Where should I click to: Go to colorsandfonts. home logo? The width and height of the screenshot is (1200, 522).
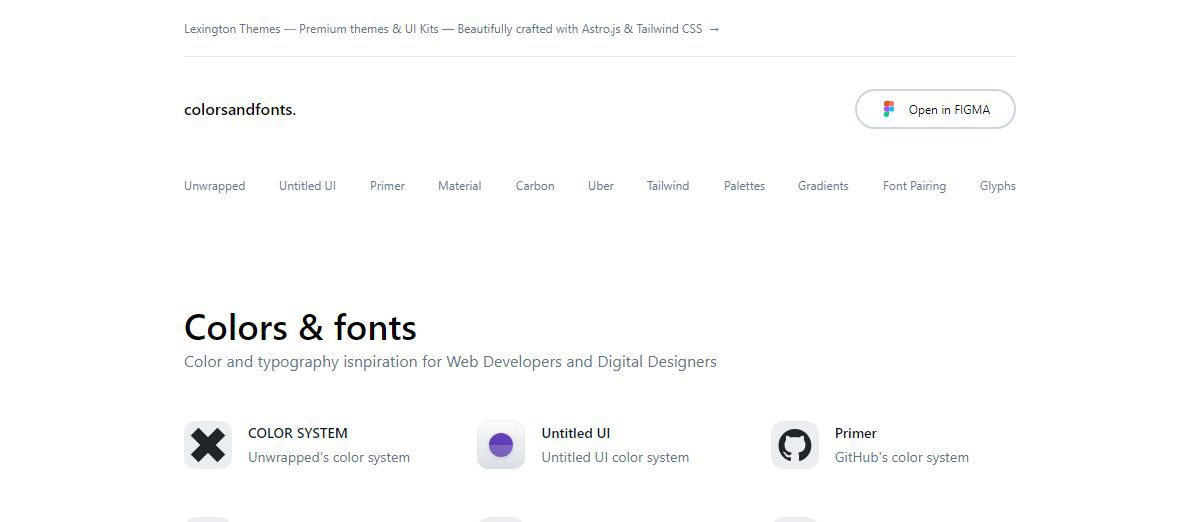point(240,110)
